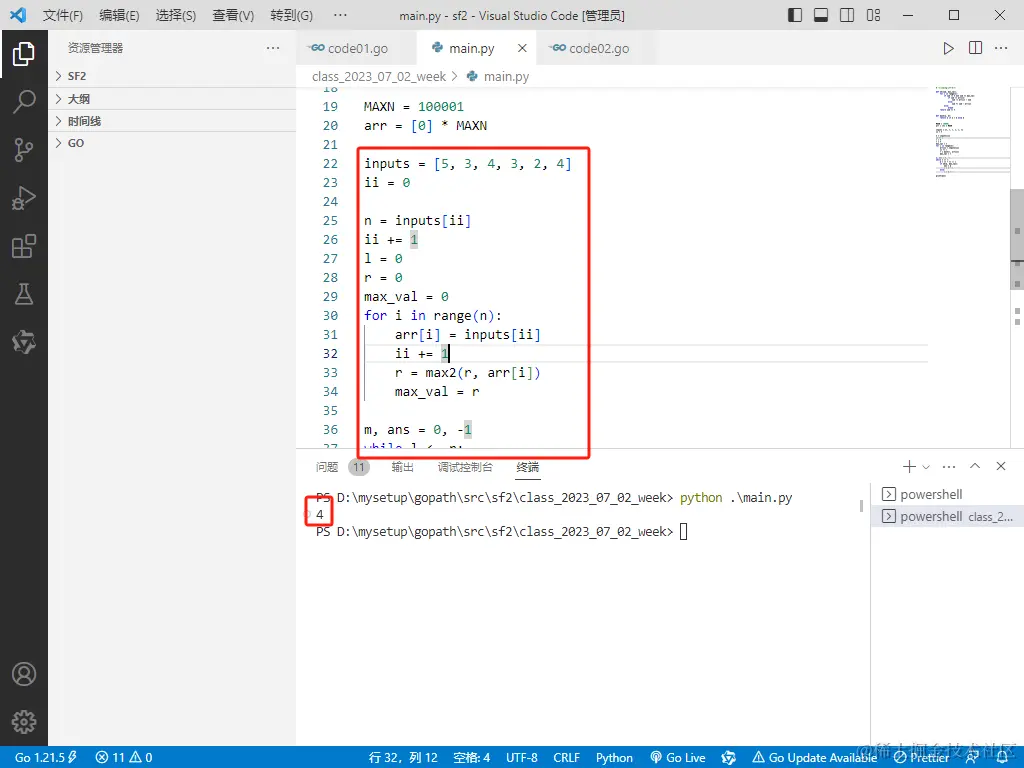Click line number 25 in gutter
The width and height of the screenshot is (1024, 768).
(x=330, y=221)
